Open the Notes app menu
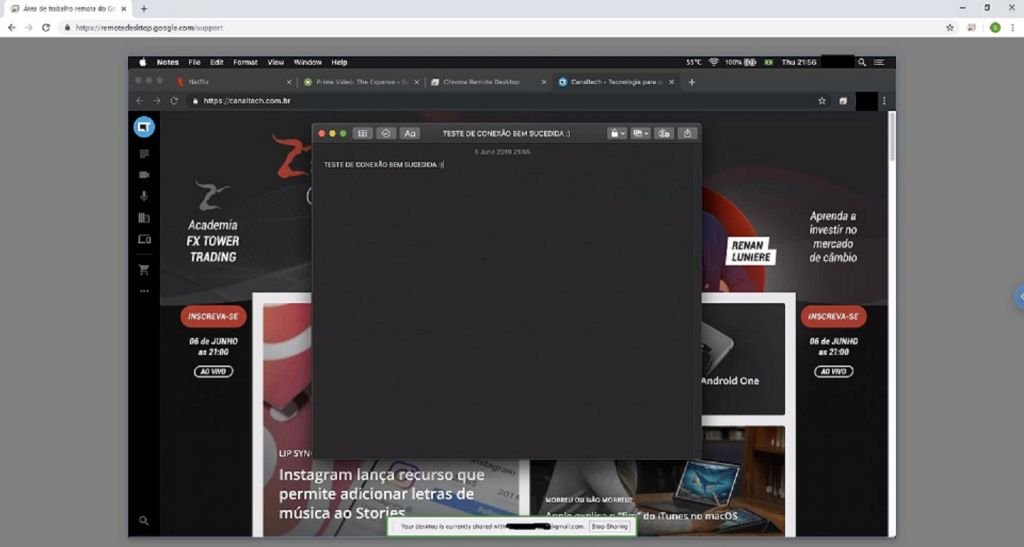The image size is (1024, 547). click(x=167, y=62)
